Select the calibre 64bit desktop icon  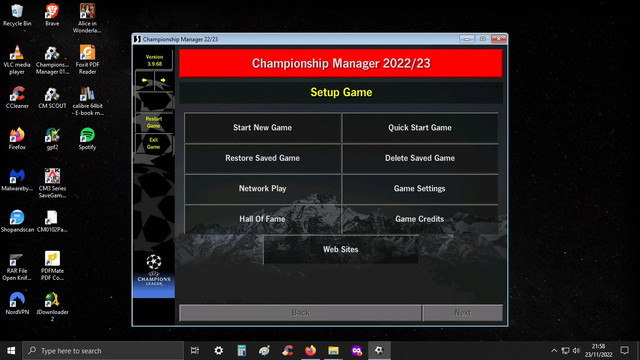point(87,101)
